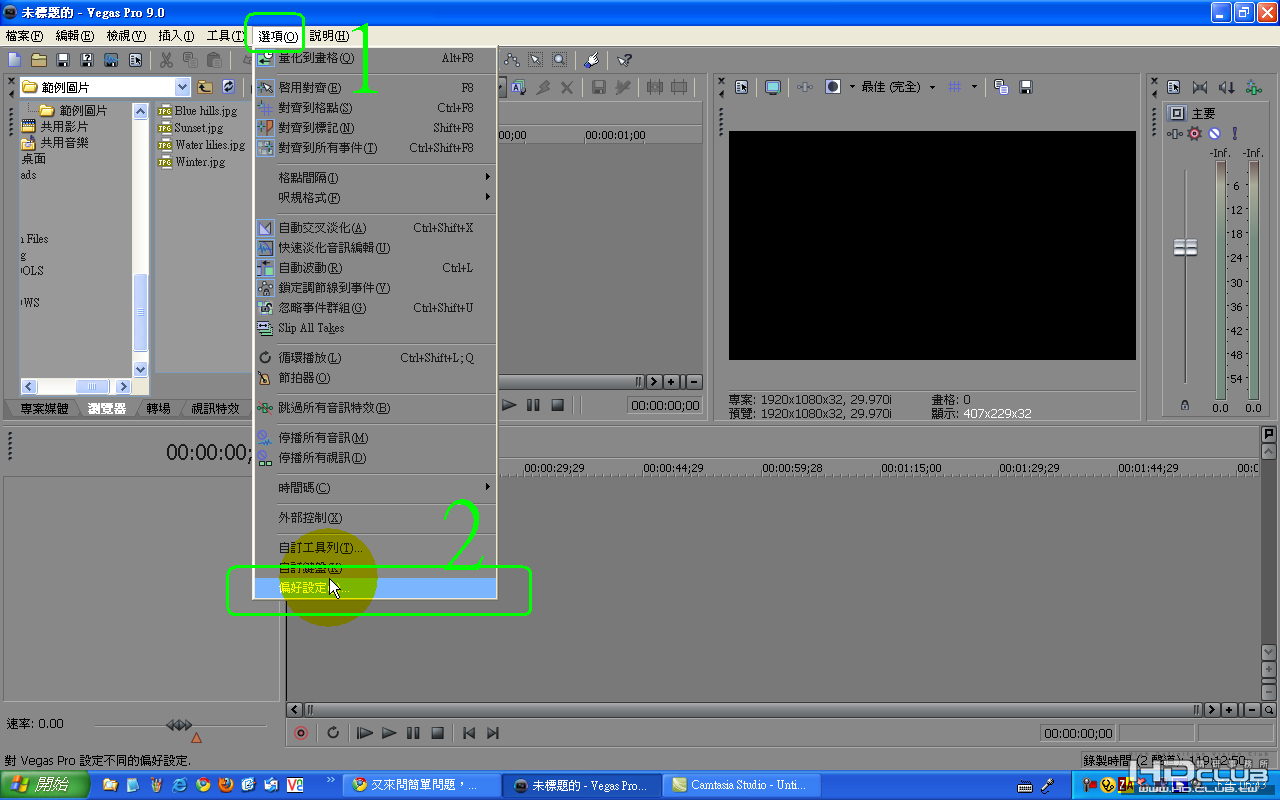Click the New project icon in toolbar

click(15, 61)
